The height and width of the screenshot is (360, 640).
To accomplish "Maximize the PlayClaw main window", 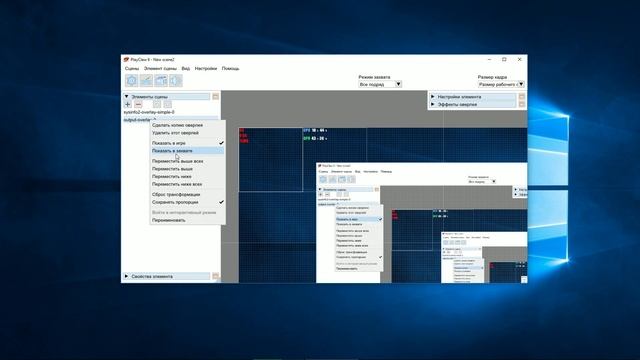I will coord(504,60).
